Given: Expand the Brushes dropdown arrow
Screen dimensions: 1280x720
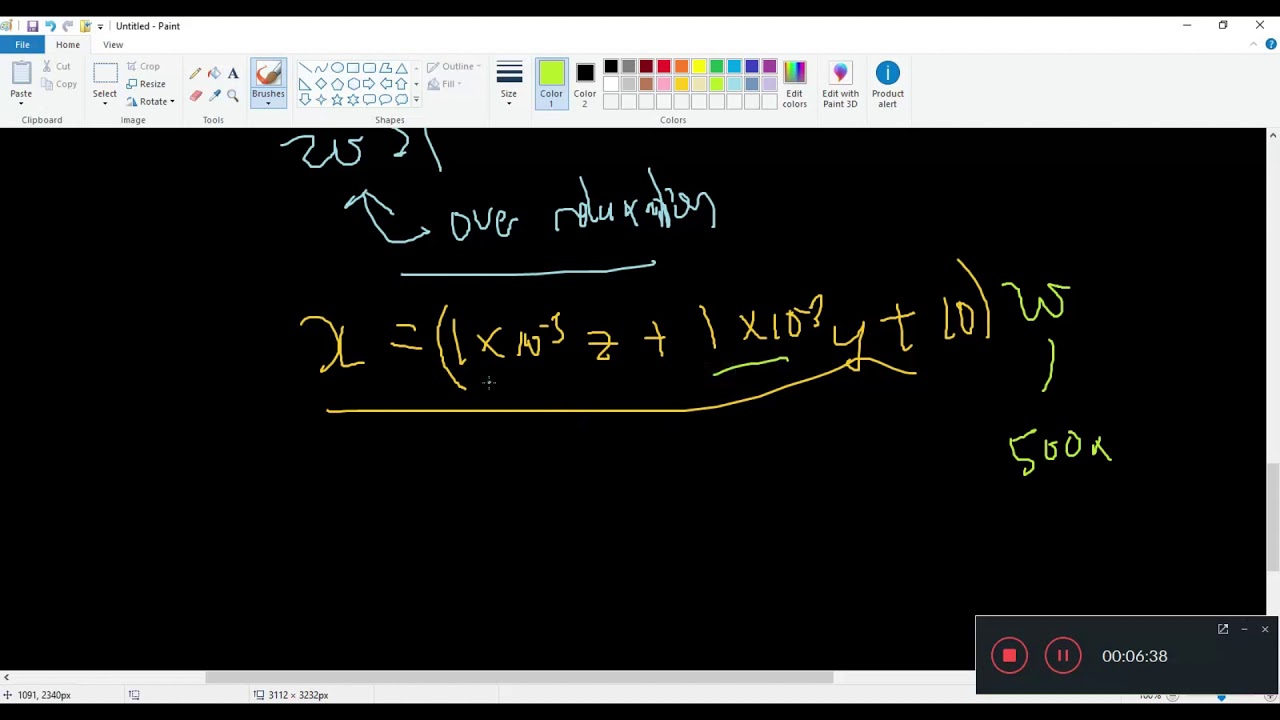Looking at the screenshot, I should pos(268,103).
